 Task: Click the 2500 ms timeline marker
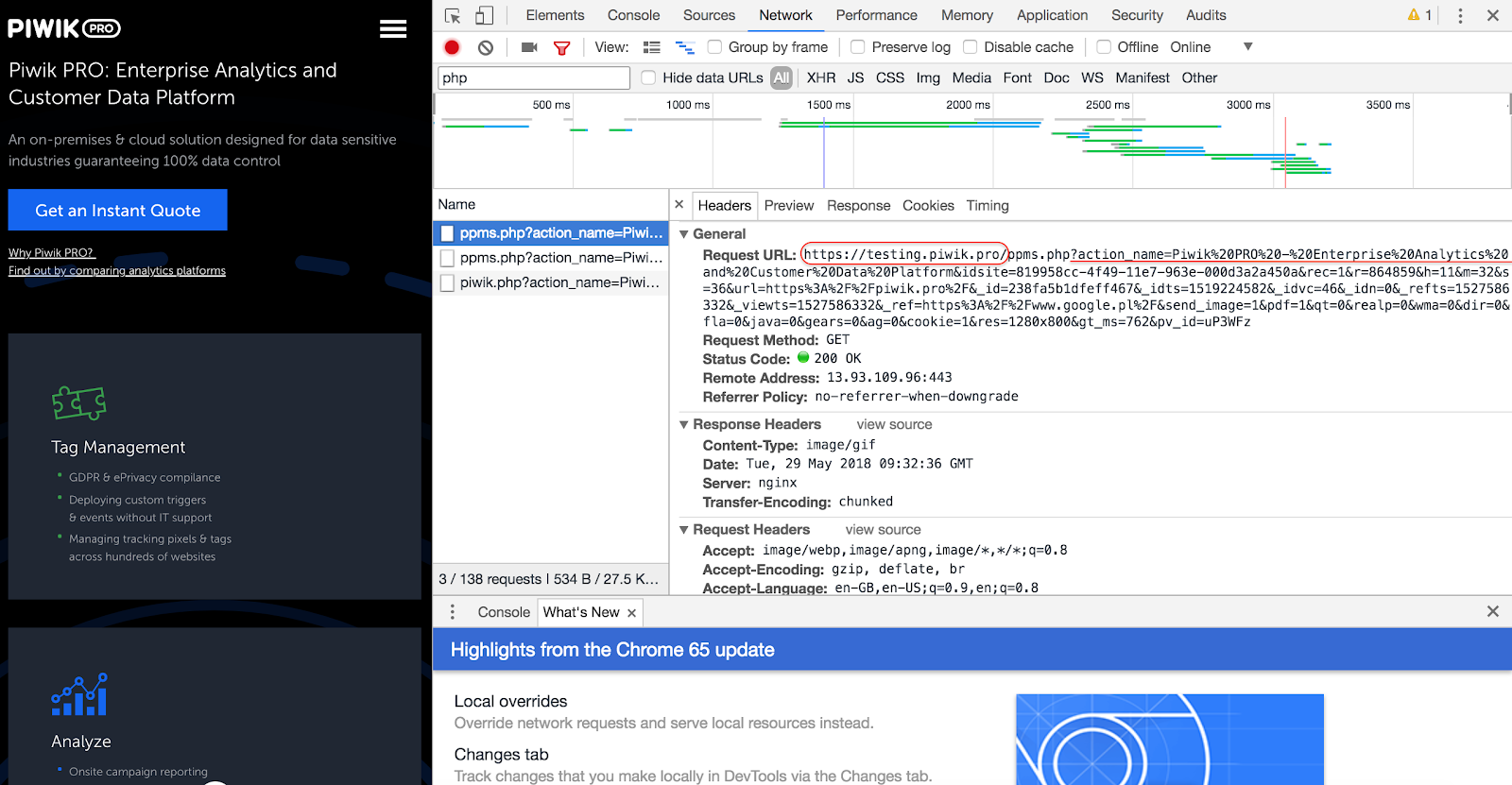pyautogui.click(x=1108, y=105)
